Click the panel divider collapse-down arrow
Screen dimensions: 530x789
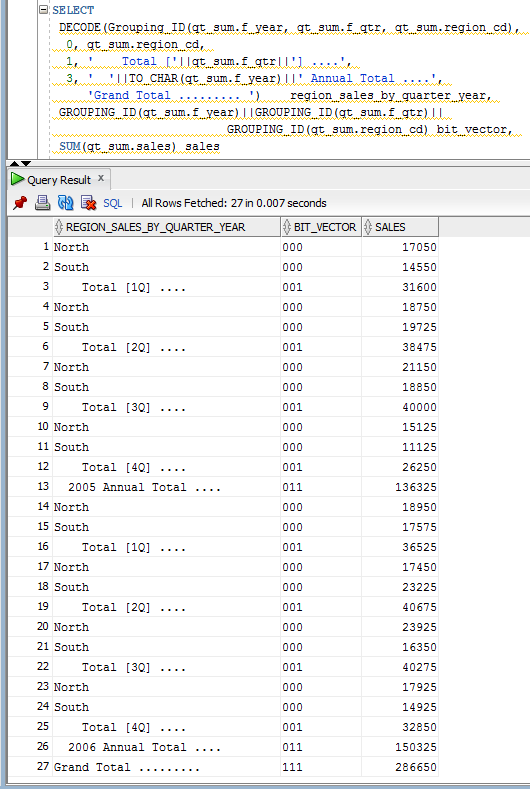click(26, 164)
